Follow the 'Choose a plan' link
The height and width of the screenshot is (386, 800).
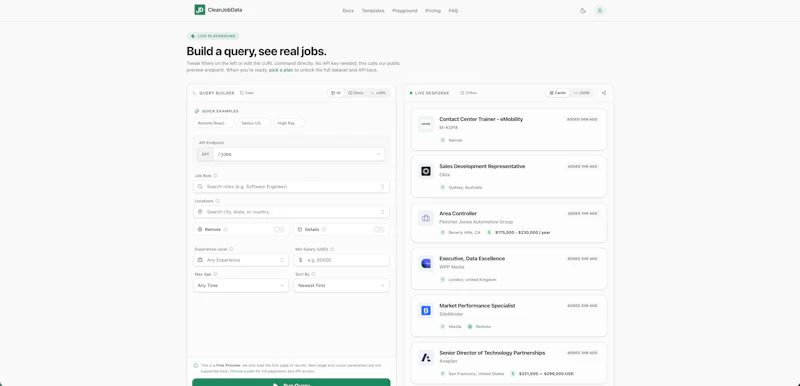tap(242, 371)
